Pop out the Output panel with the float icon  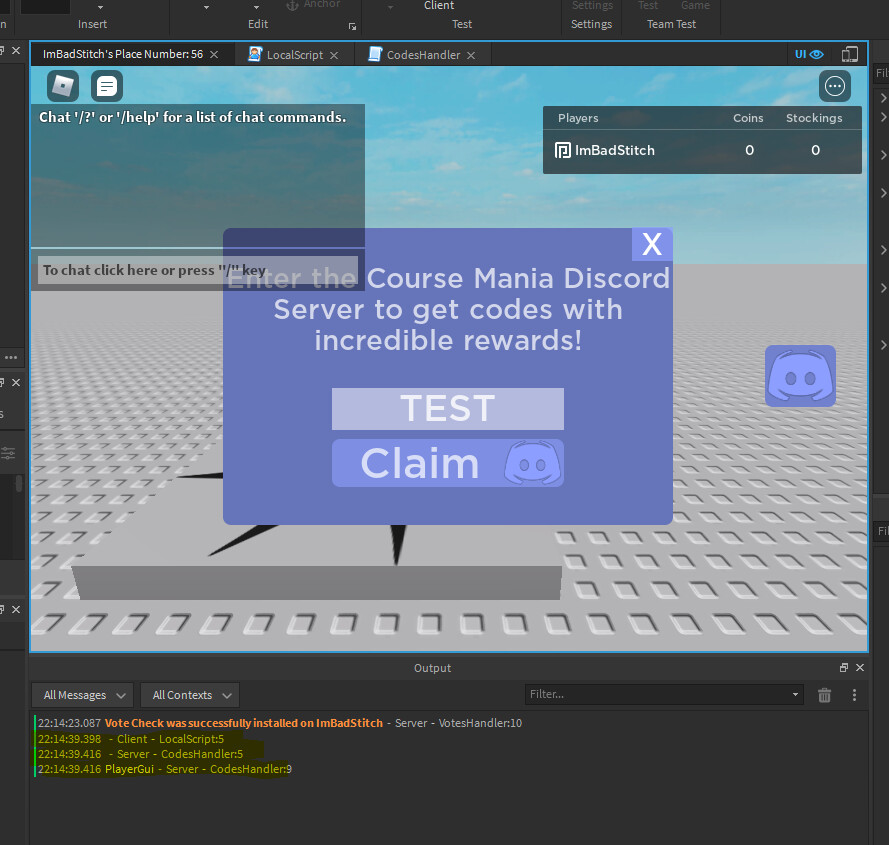tap(843, 667)
